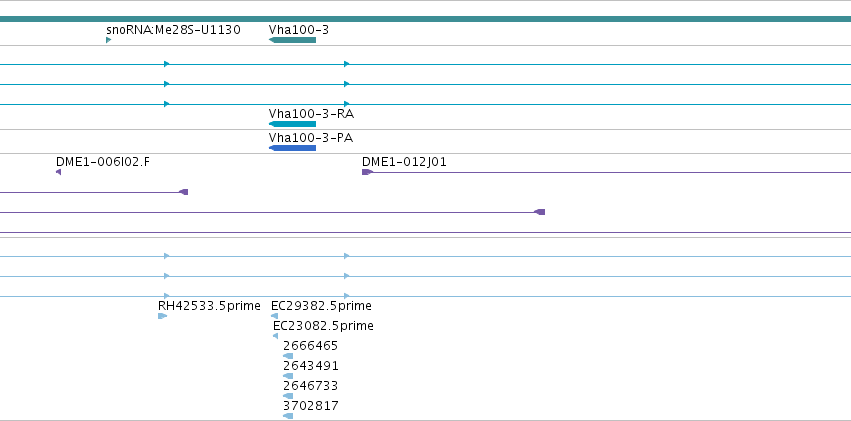Select the Vha100-3-PA protein bar
The height and width of the screenshot is (421, 851).
click(293, 148)
